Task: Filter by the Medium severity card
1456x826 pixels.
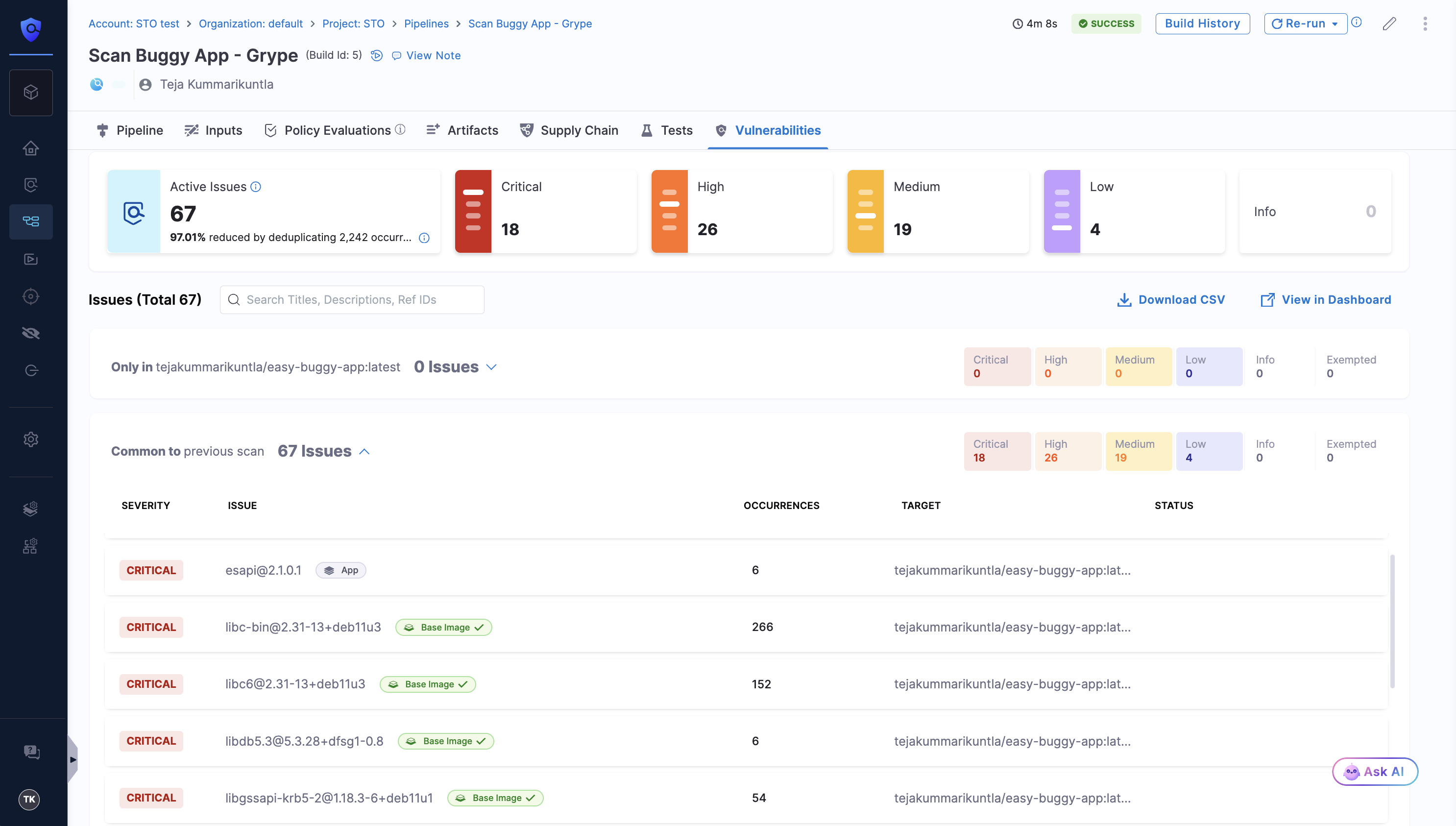Action: point(938,212)
